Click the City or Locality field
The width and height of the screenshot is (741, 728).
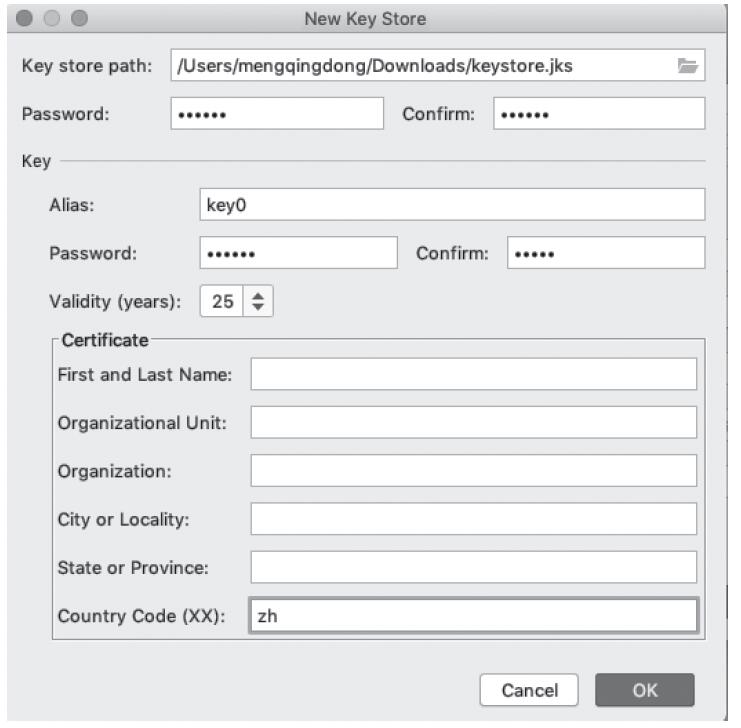point(473,519)
